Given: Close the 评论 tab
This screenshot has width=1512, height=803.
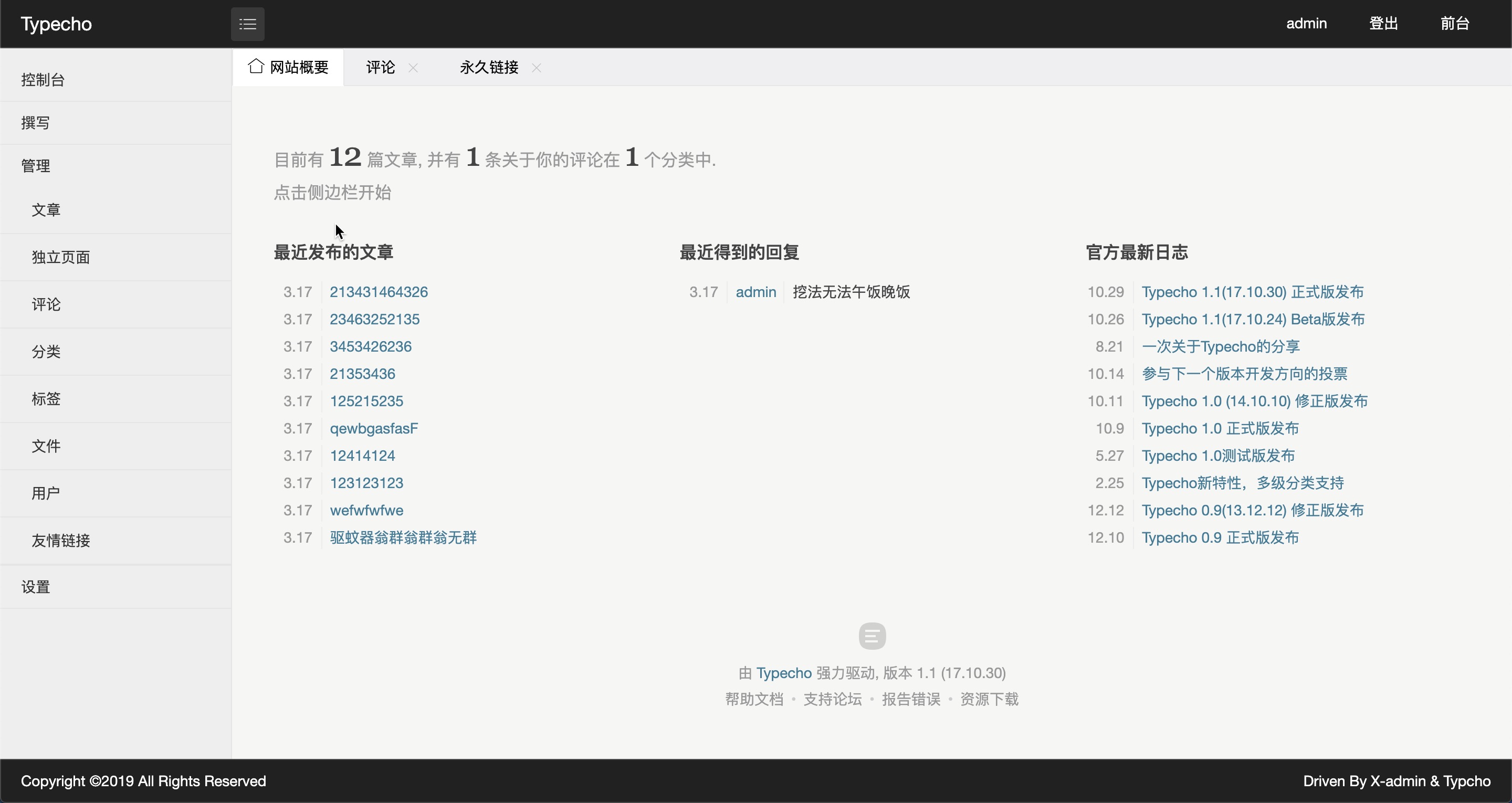Looking at the screenshot, I should (x=413, y=68).
